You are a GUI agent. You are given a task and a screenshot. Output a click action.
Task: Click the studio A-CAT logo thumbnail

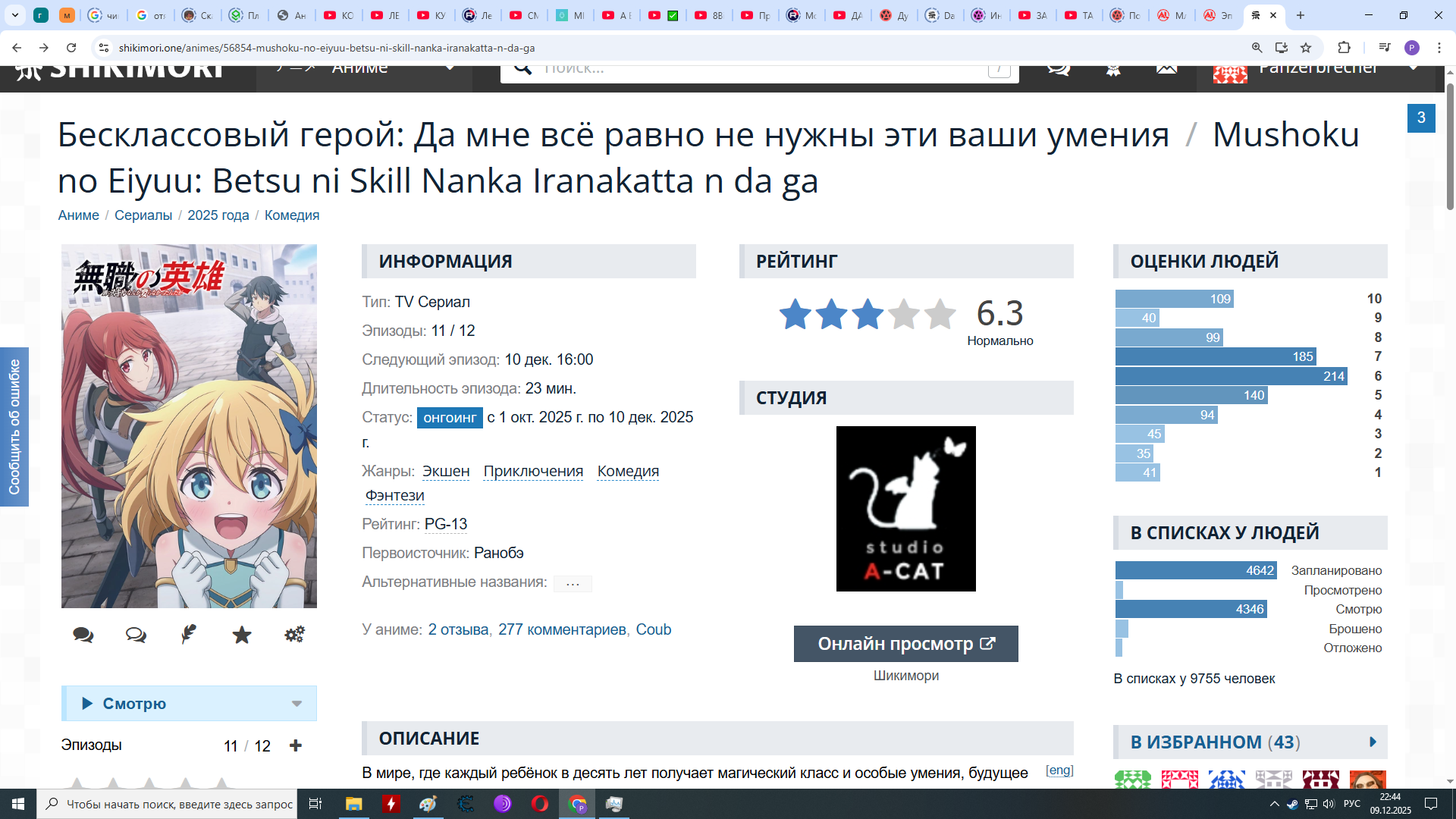pos(905,509)
